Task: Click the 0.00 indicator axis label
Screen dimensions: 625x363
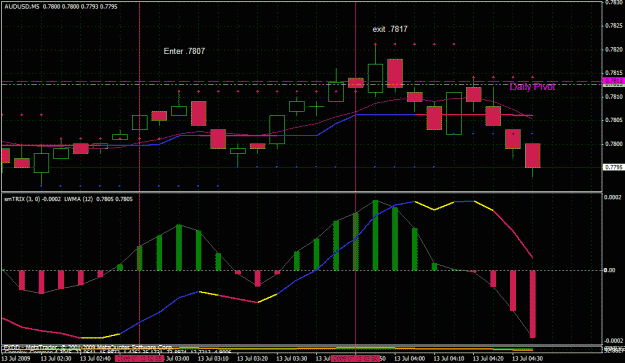Action: (610, 270)
